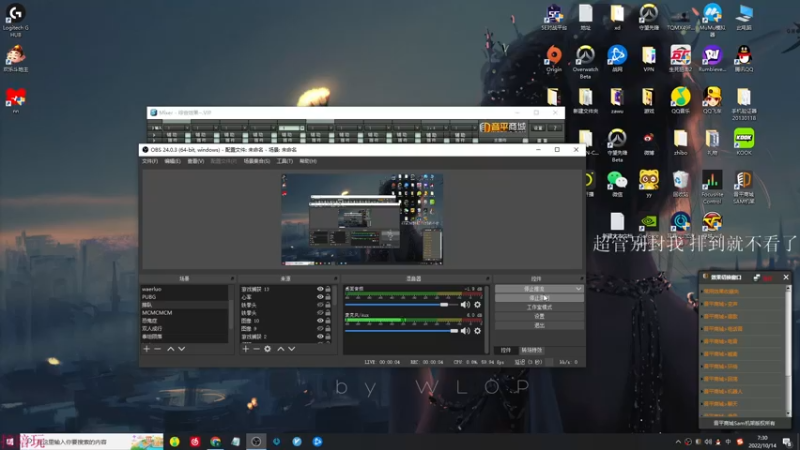Click the 退出 exit button in Controls

[x=539, y=326]
